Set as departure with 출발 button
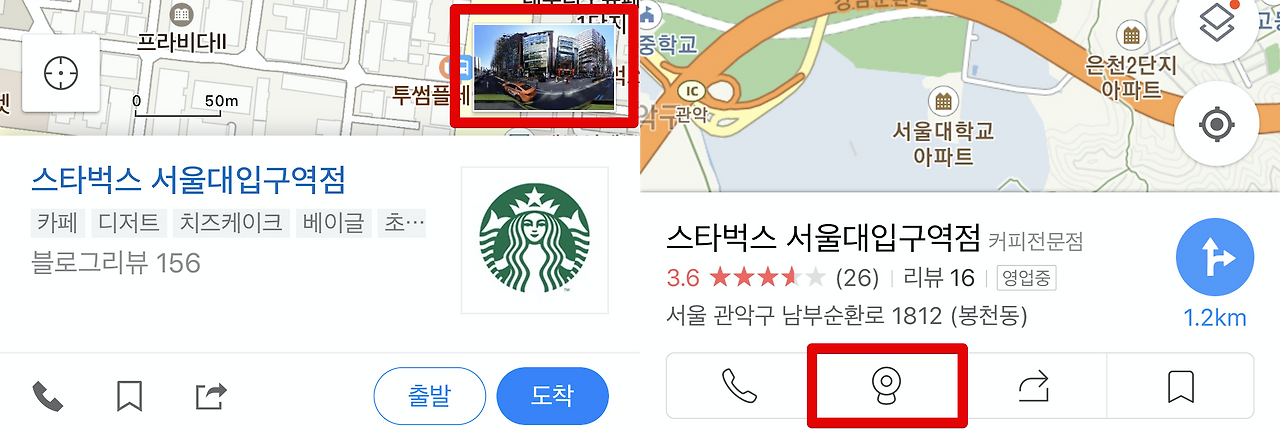The image size is (1280, 433). [430, 396]
